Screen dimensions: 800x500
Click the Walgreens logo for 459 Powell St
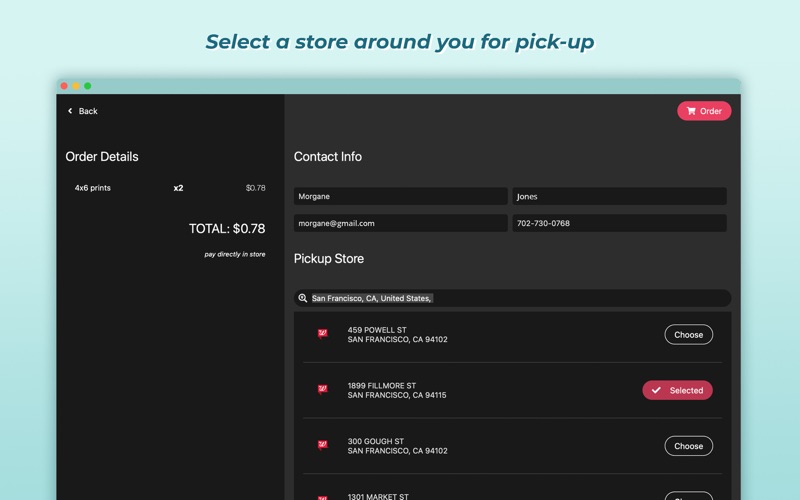(322, 334)
